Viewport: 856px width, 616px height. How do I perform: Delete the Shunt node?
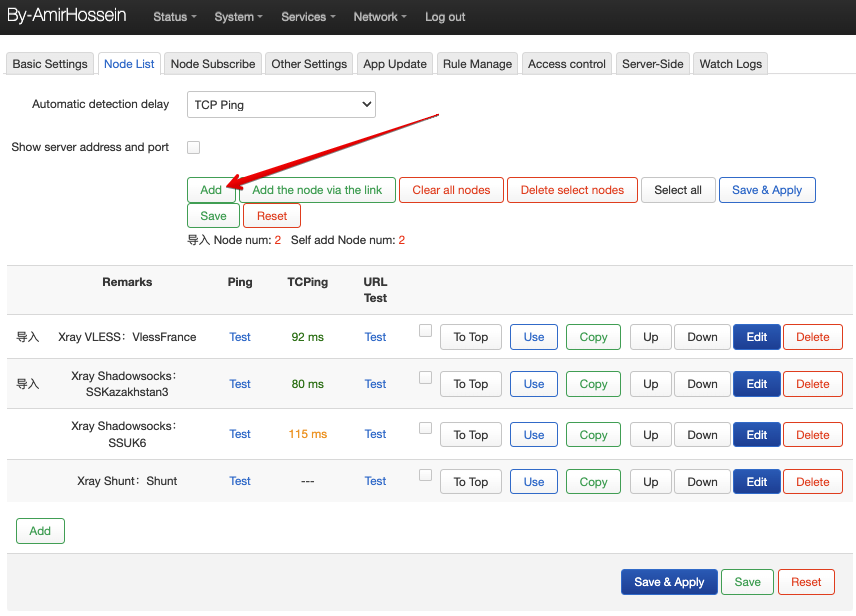812,482
